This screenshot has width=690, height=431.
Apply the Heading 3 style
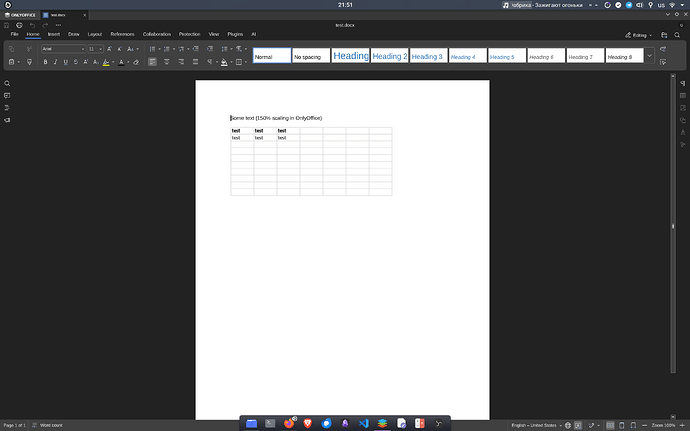[429, 55]
